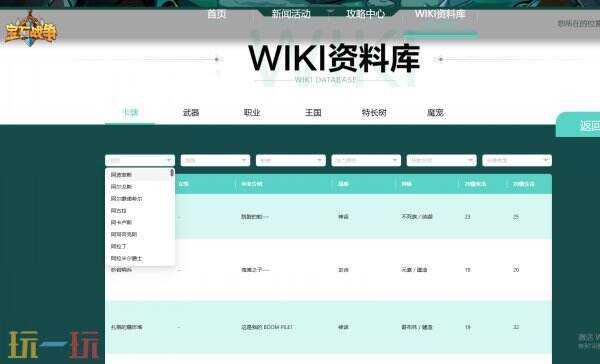Click the 19 in the 元素 / 建造 row
The image size is (600, 364).
click(468, 270)
